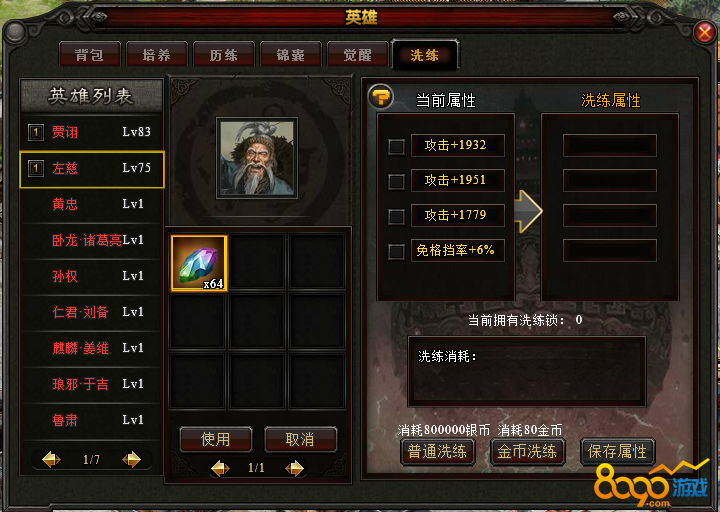Tick the checkbox beside 攻击+1951
Screen dimensions: 720x512
click(x=396, y=181)
